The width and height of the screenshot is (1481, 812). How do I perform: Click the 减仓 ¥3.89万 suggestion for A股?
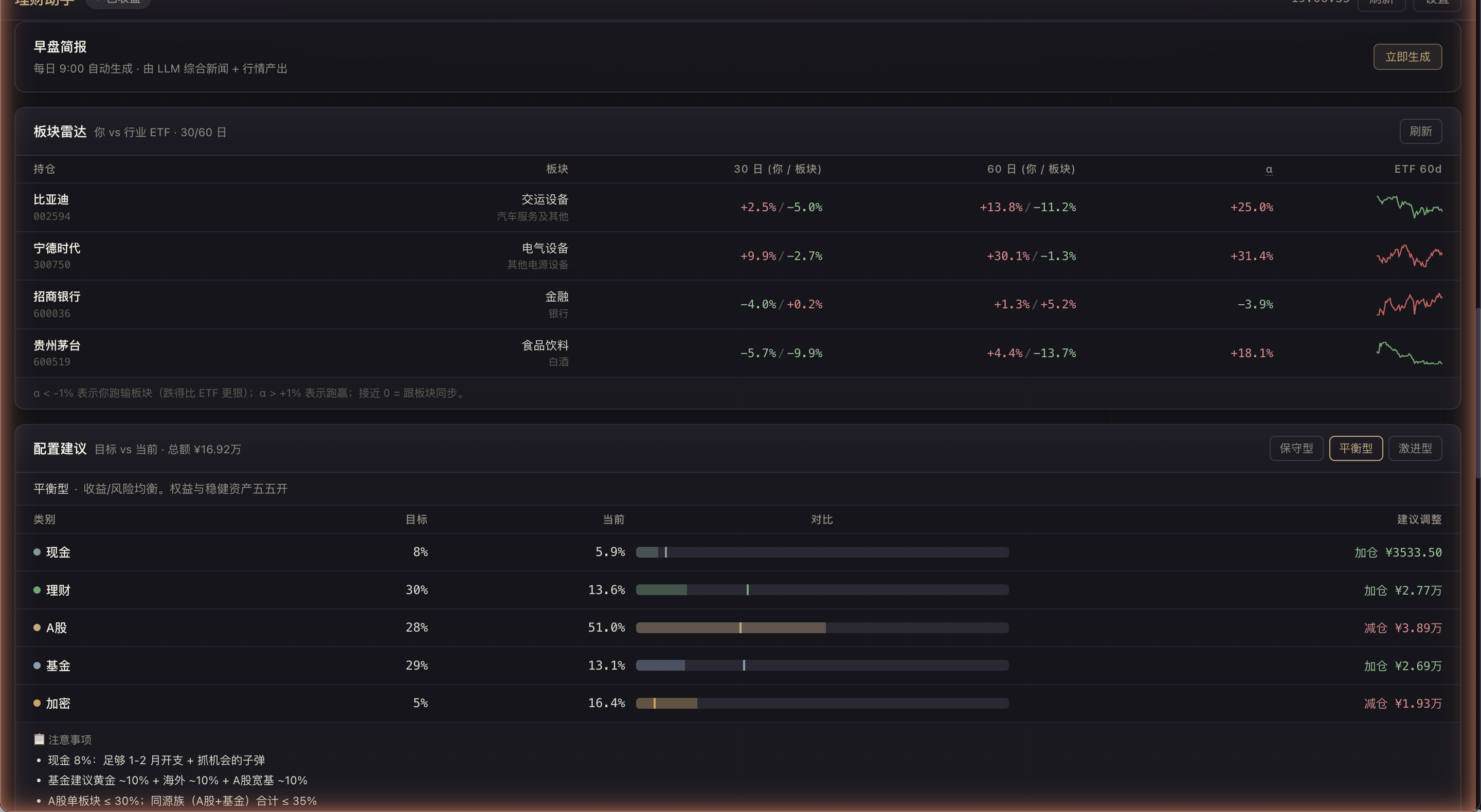(x=1403, y=628)
